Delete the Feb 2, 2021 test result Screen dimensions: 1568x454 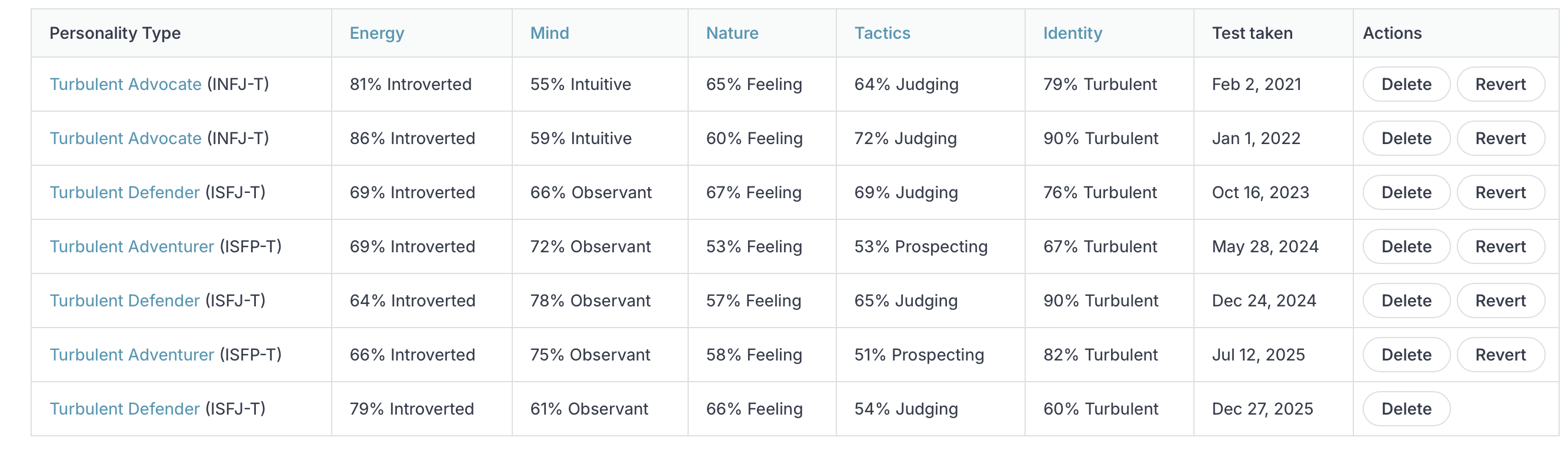[1406, 84]
